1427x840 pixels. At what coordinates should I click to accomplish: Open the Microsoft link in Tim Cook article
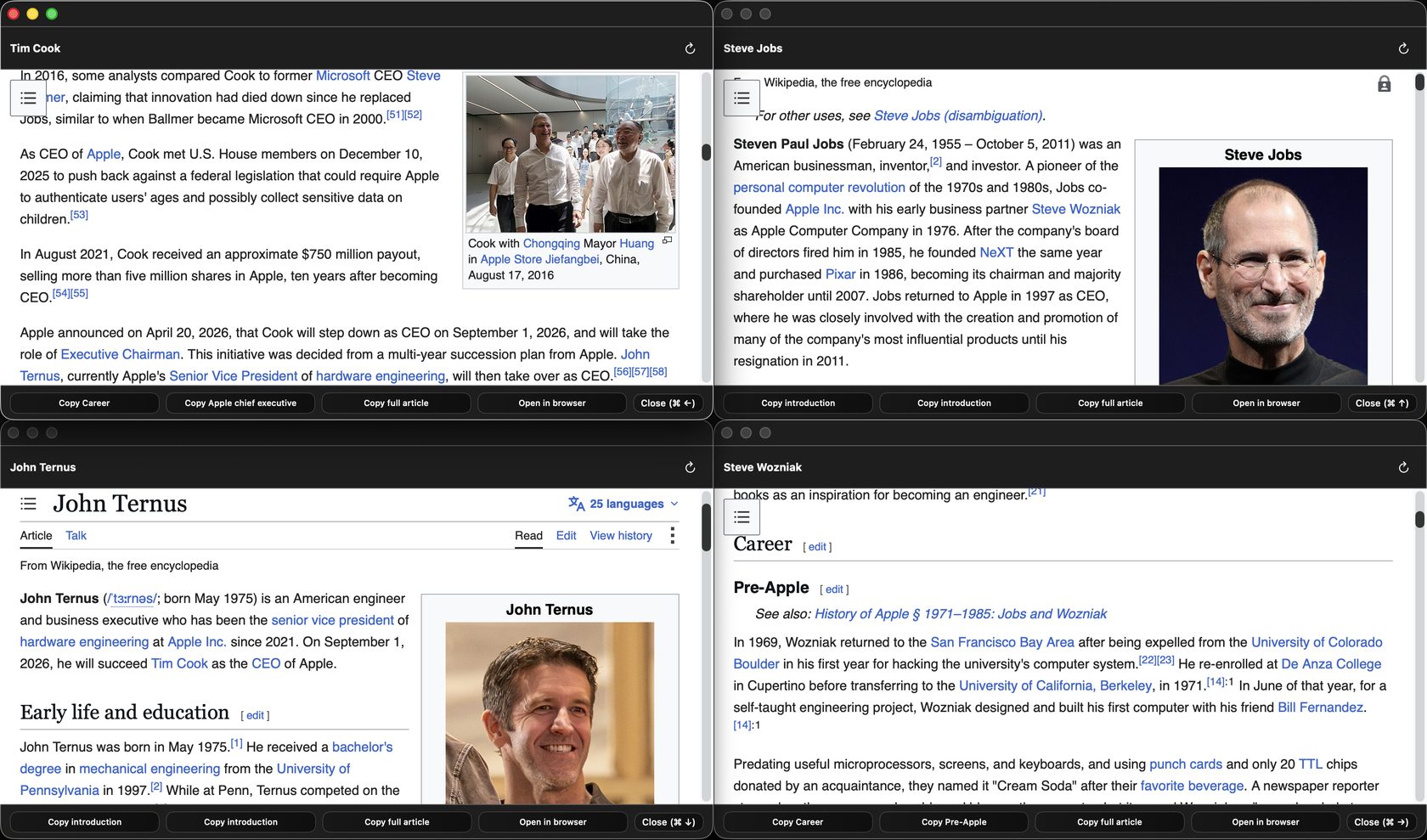pos(343,76)
